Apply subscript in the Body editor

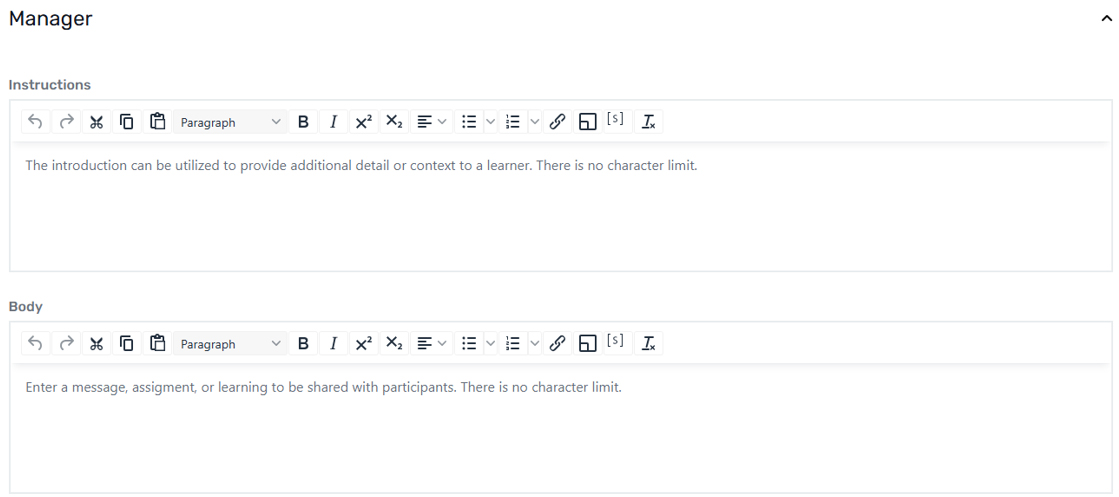394,344
